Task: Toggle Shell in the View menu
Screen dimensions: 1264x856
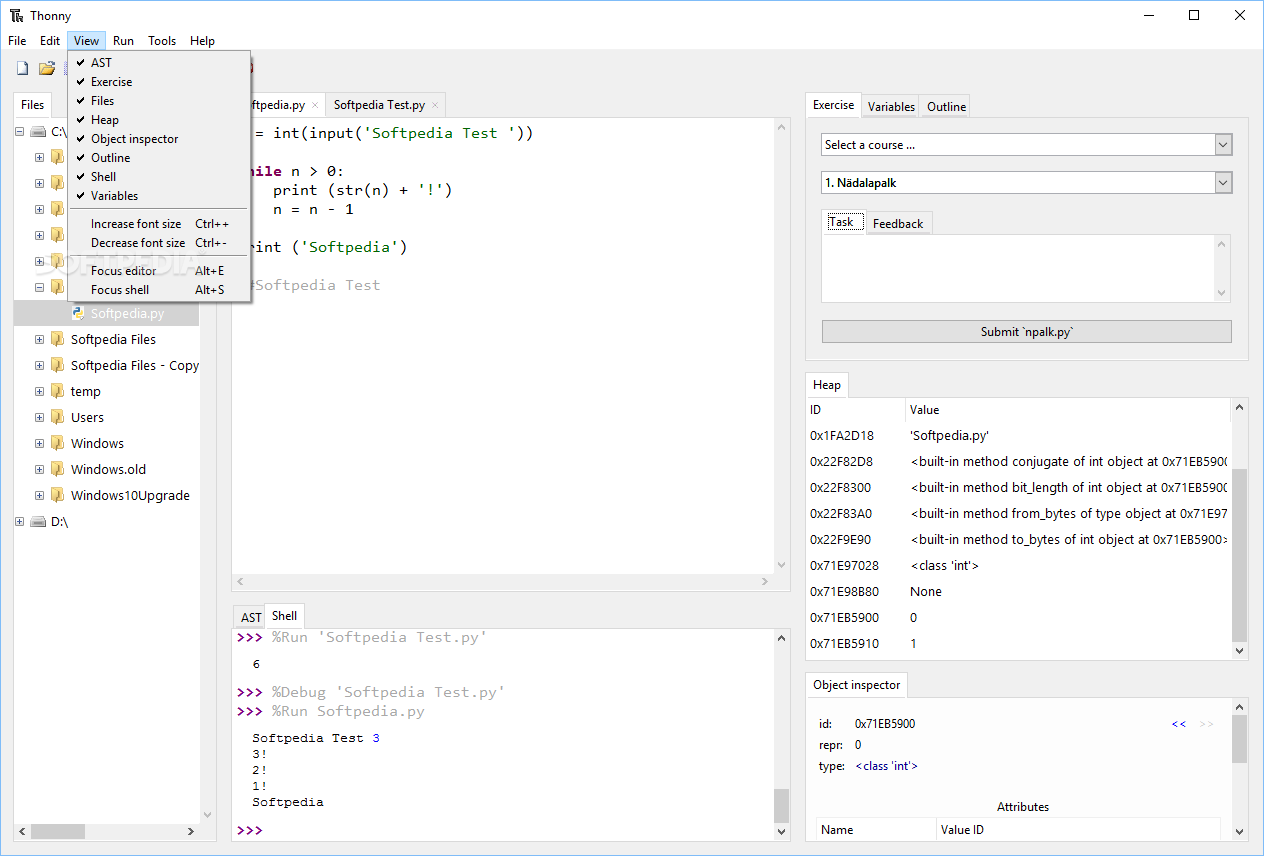Action: click(x=159, y=176)
